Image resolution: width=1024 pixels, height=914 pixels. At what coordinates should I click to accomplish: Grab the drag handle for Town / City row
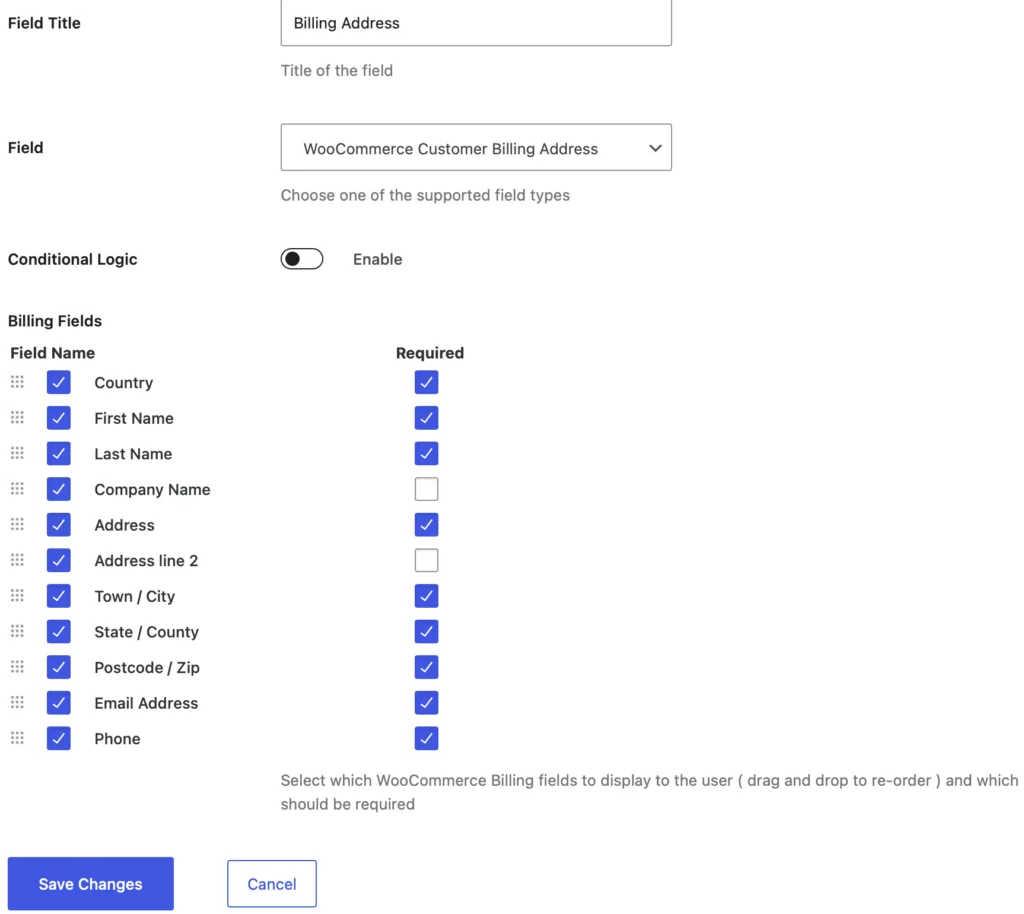click(x=17, y=595)
